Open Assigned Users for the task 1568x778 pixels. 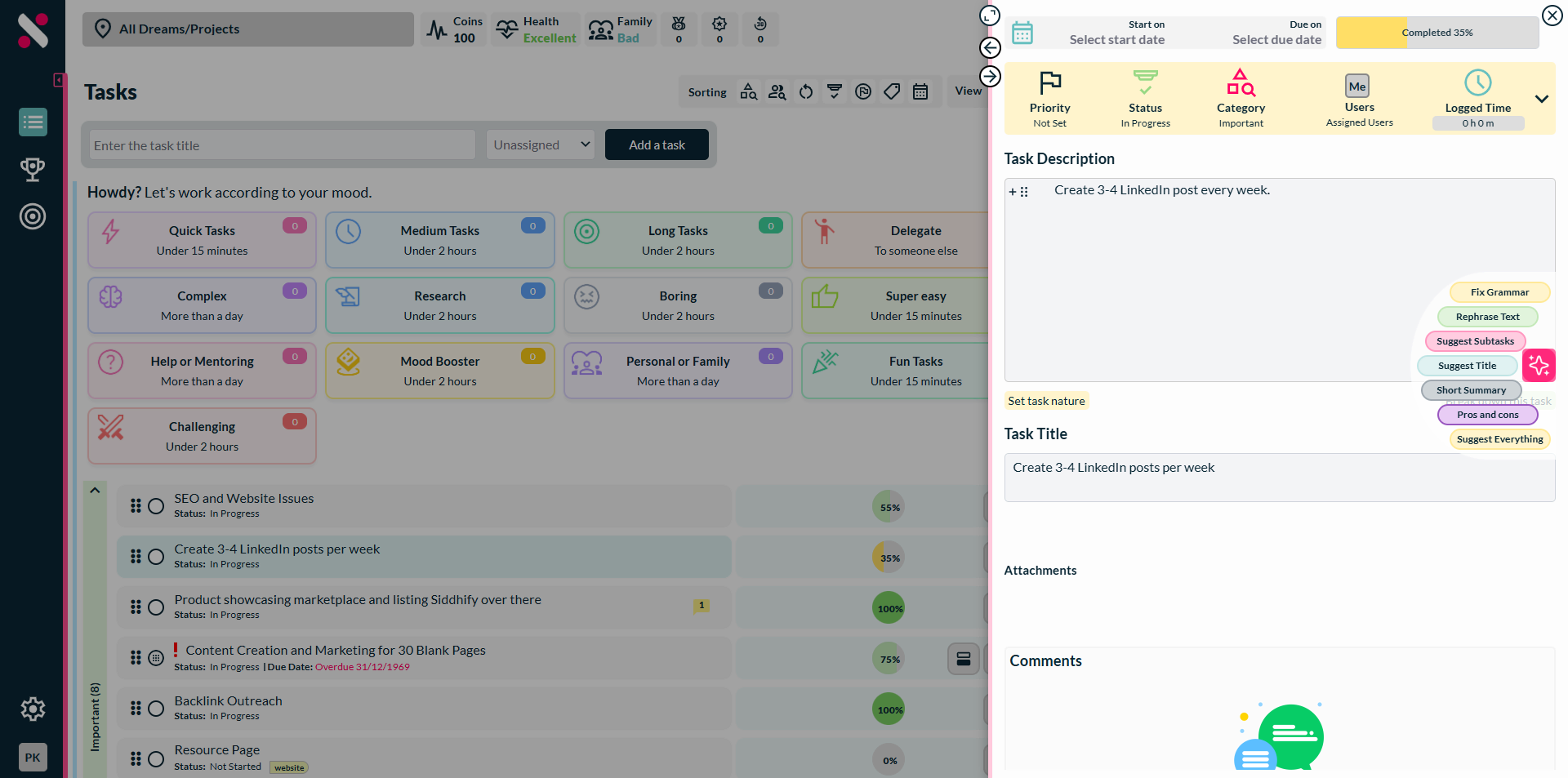click(x=1359, y=99)
